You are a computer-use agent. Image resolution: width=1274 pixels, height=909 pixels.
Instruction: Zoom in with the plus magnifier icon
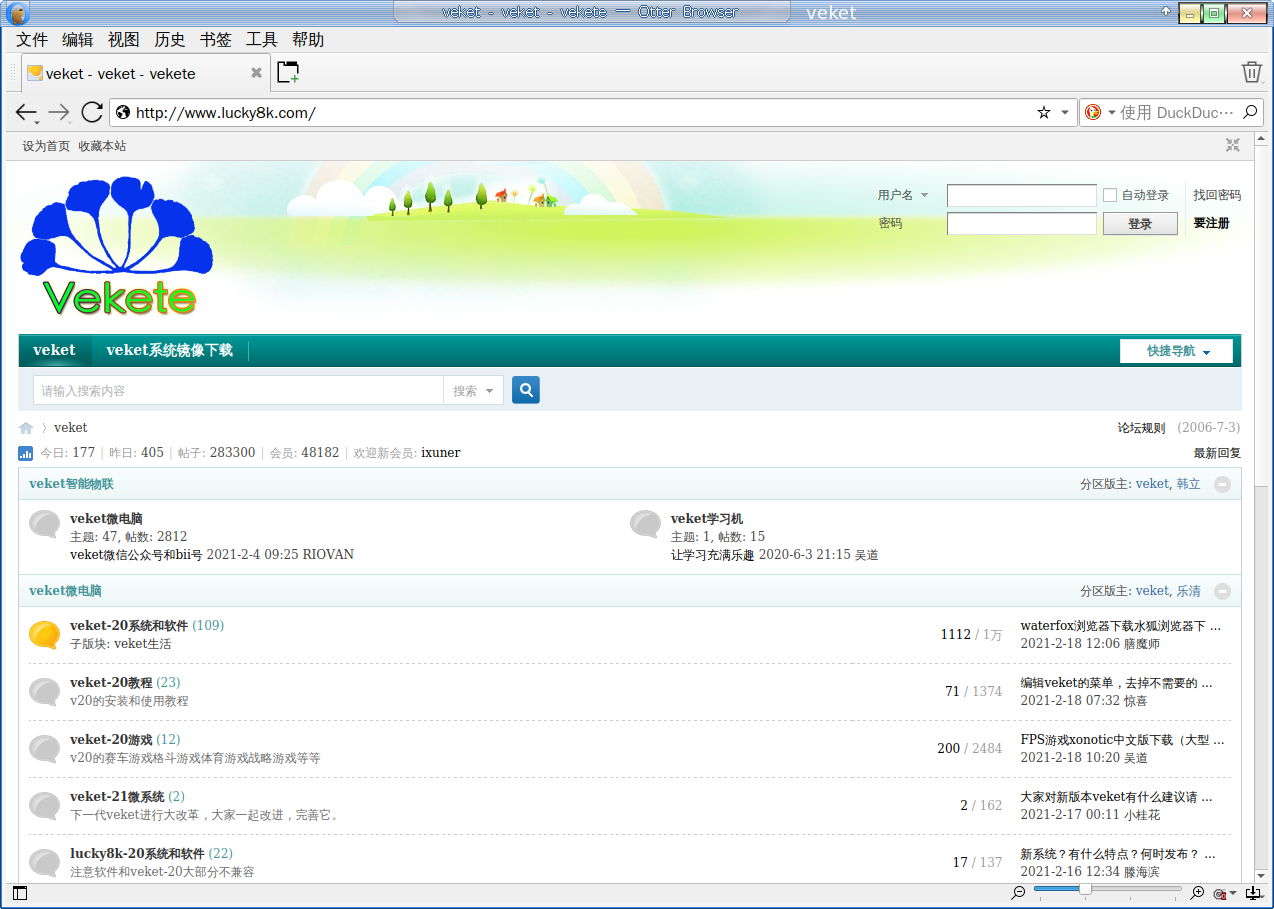coord(1198,892)
